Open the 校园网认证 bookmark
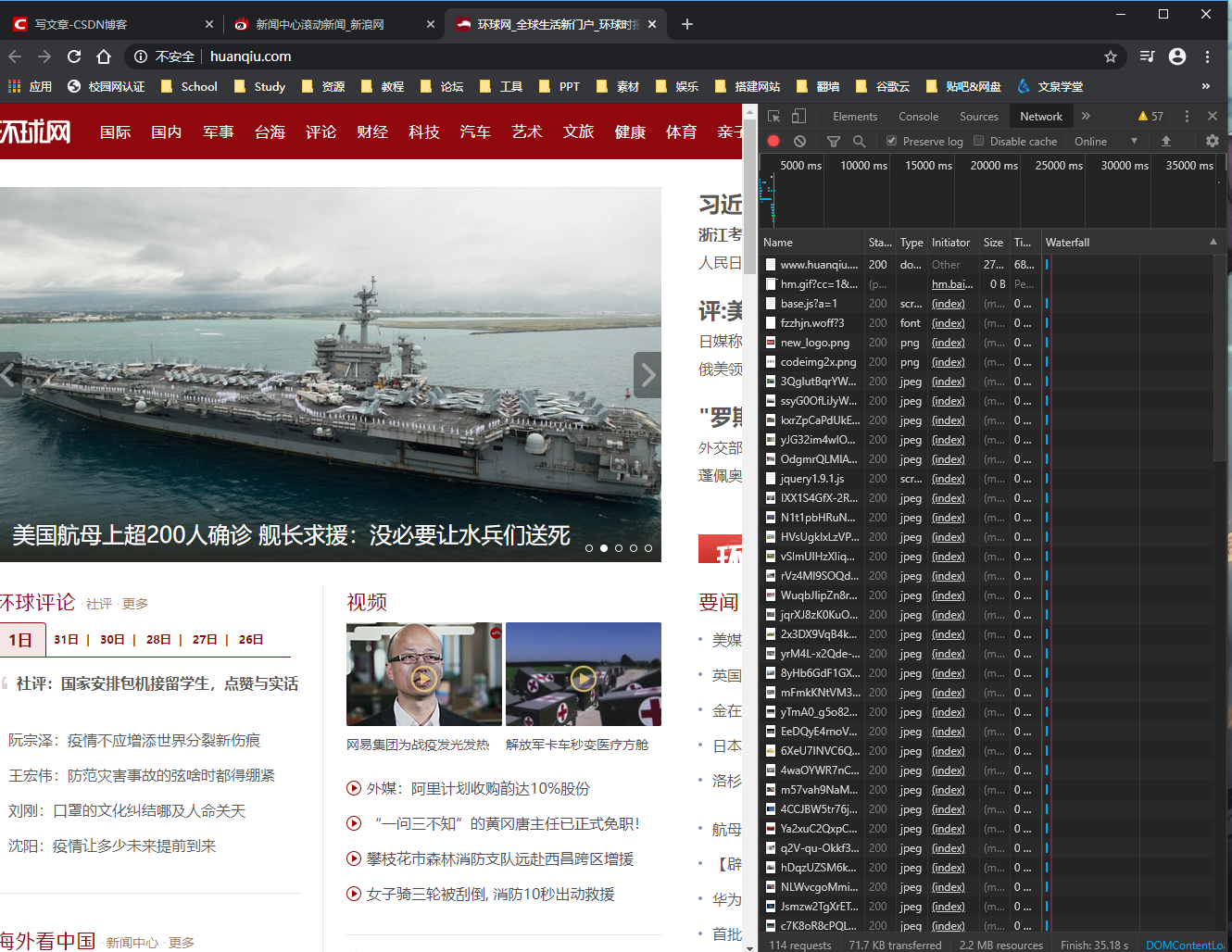This screenshot has width=1232, height=952. pyautogui.click(x=107, y=86)
